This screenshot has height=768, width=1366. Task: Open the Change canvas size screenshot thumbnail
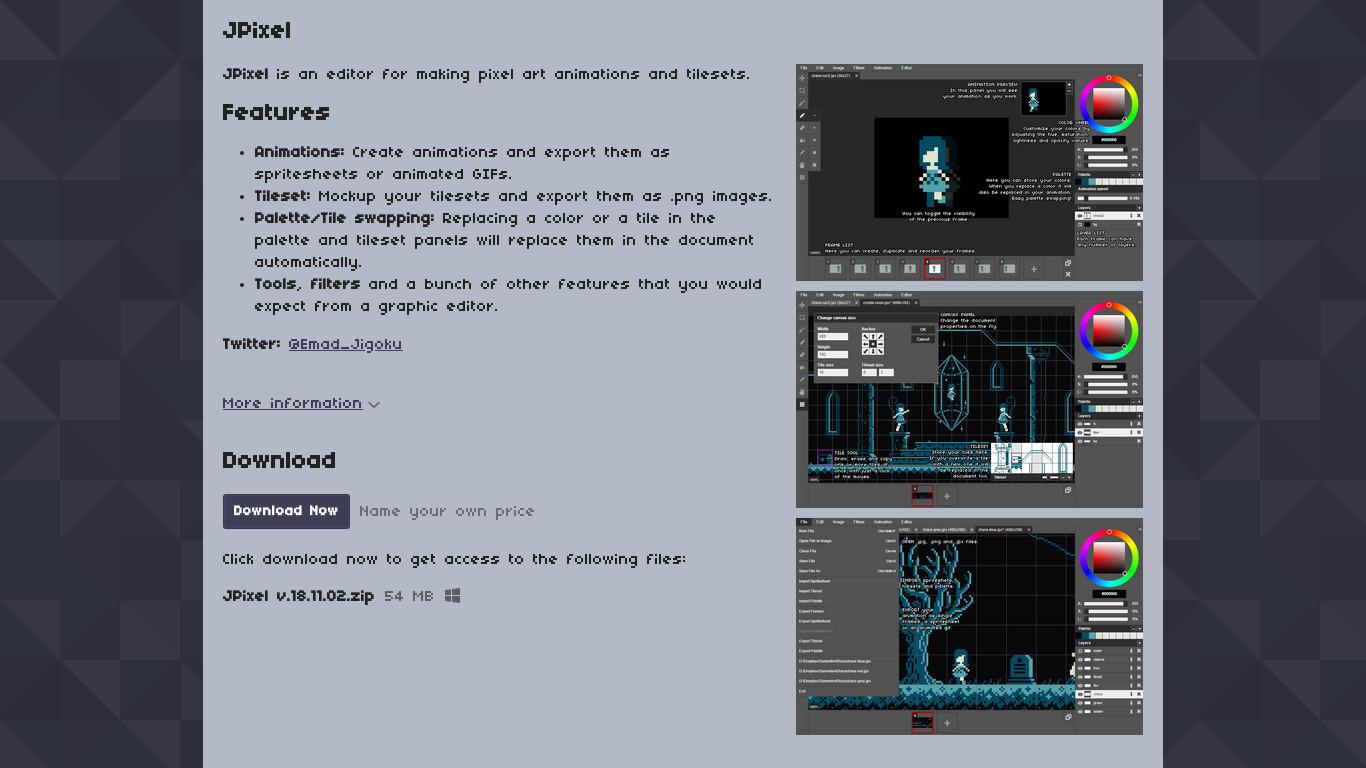pos(969,400)
